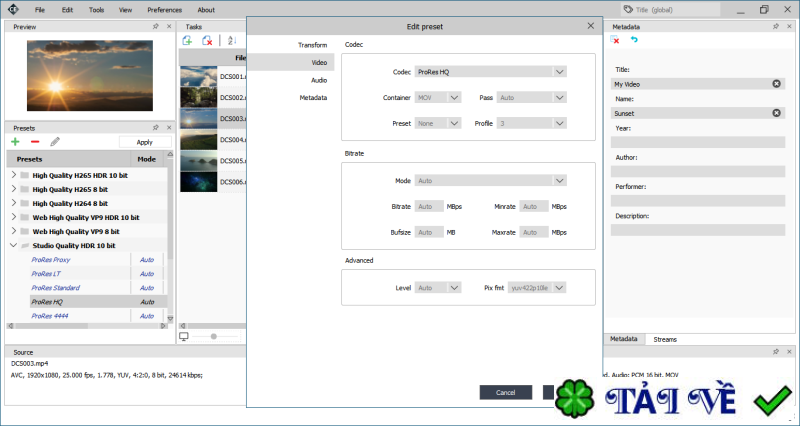The image size is (800, 426).
Task: Open the Bitrate Mode dropdown
Action: coord(560,181)
